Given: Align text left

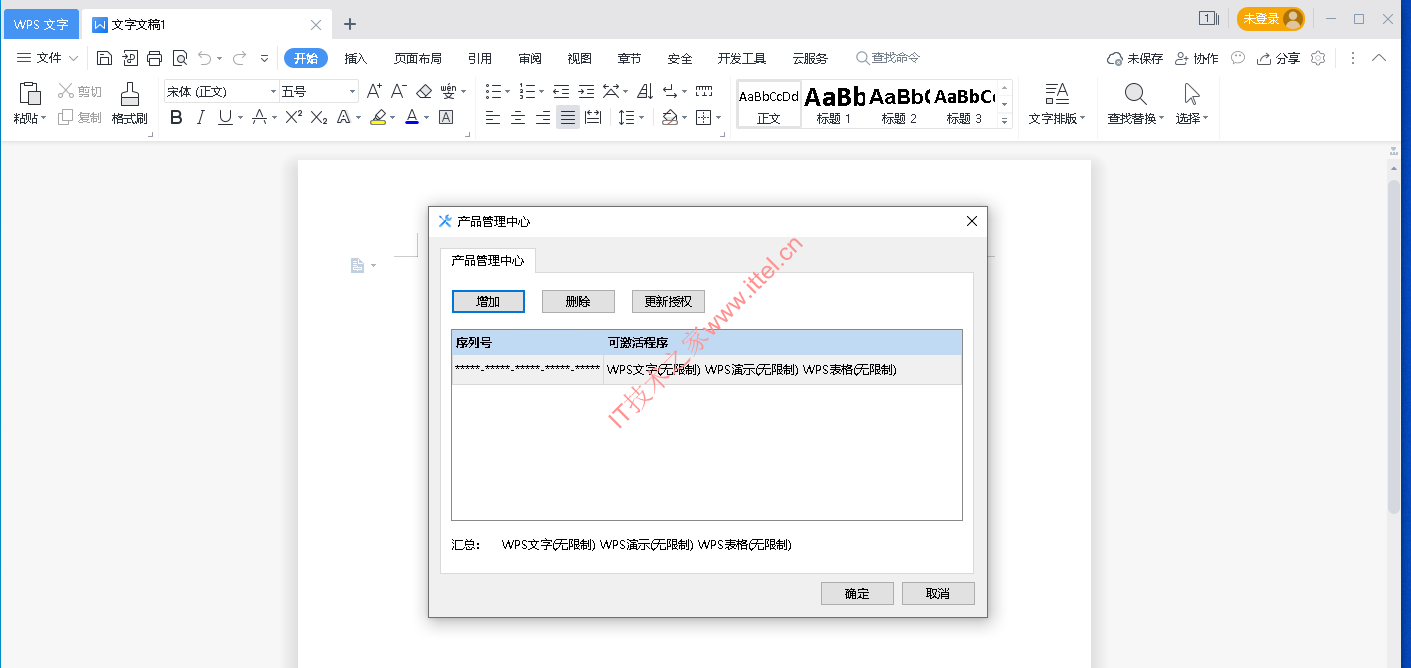Looking at the screenshot, I should coord(493,118).
